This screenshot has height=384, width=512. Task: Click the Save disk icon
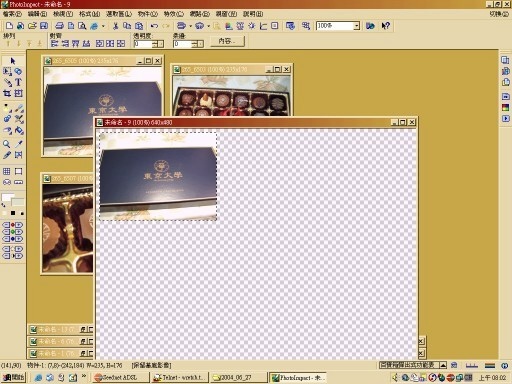(x=44, y=26)
